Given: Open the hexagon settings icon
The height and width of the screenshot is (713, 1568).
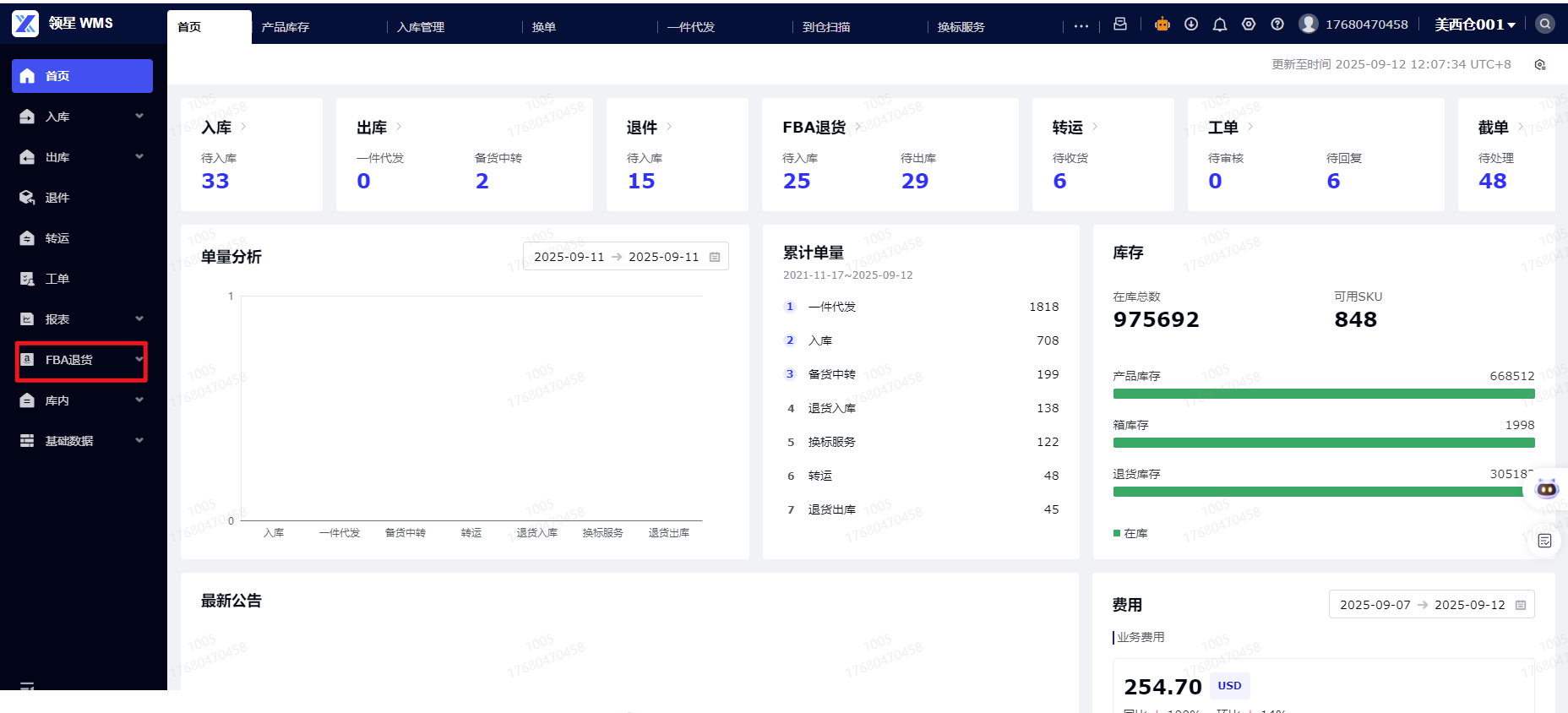Looking at the screenshot, I should coord(1249,24).
